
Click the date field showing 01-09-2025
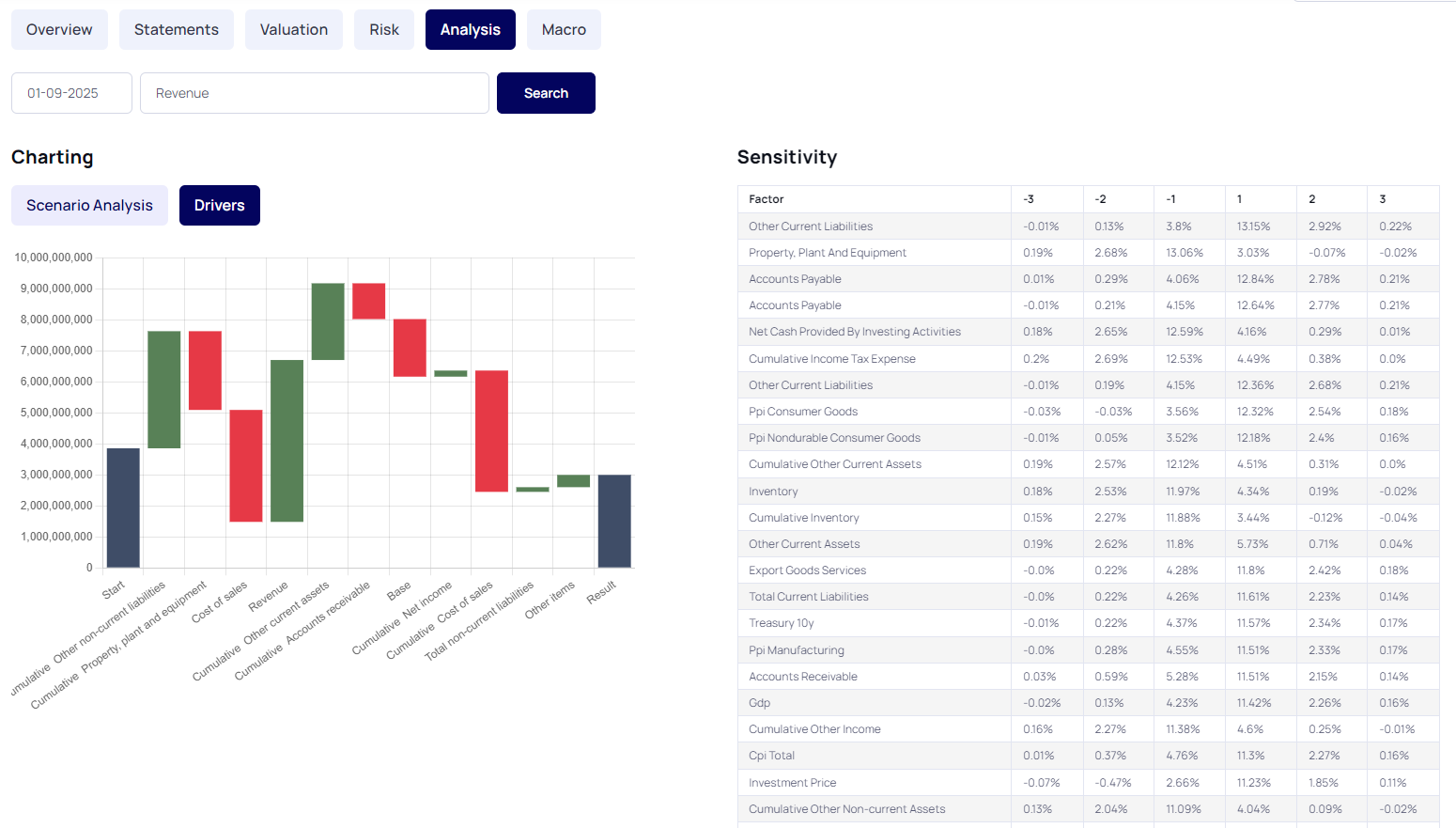71,93
